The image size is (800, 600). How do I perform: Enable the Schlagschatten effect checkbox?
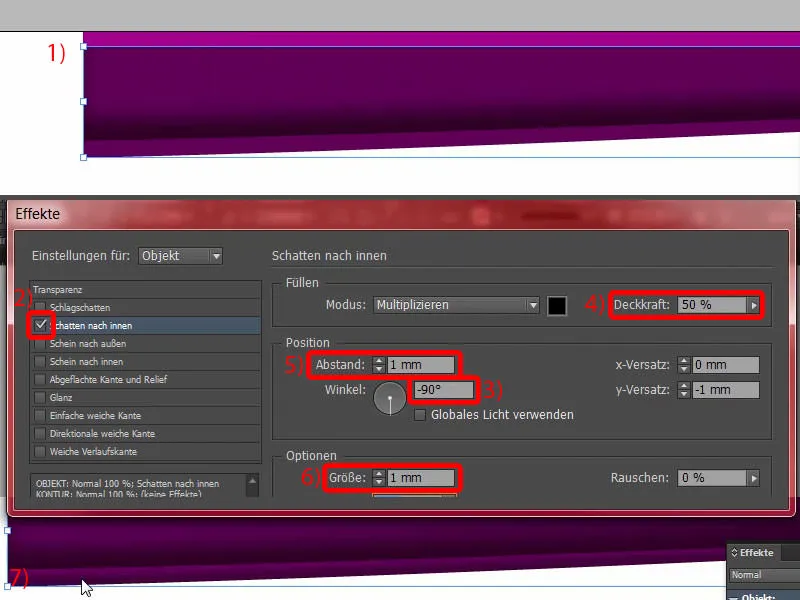[x=40, y=308]
